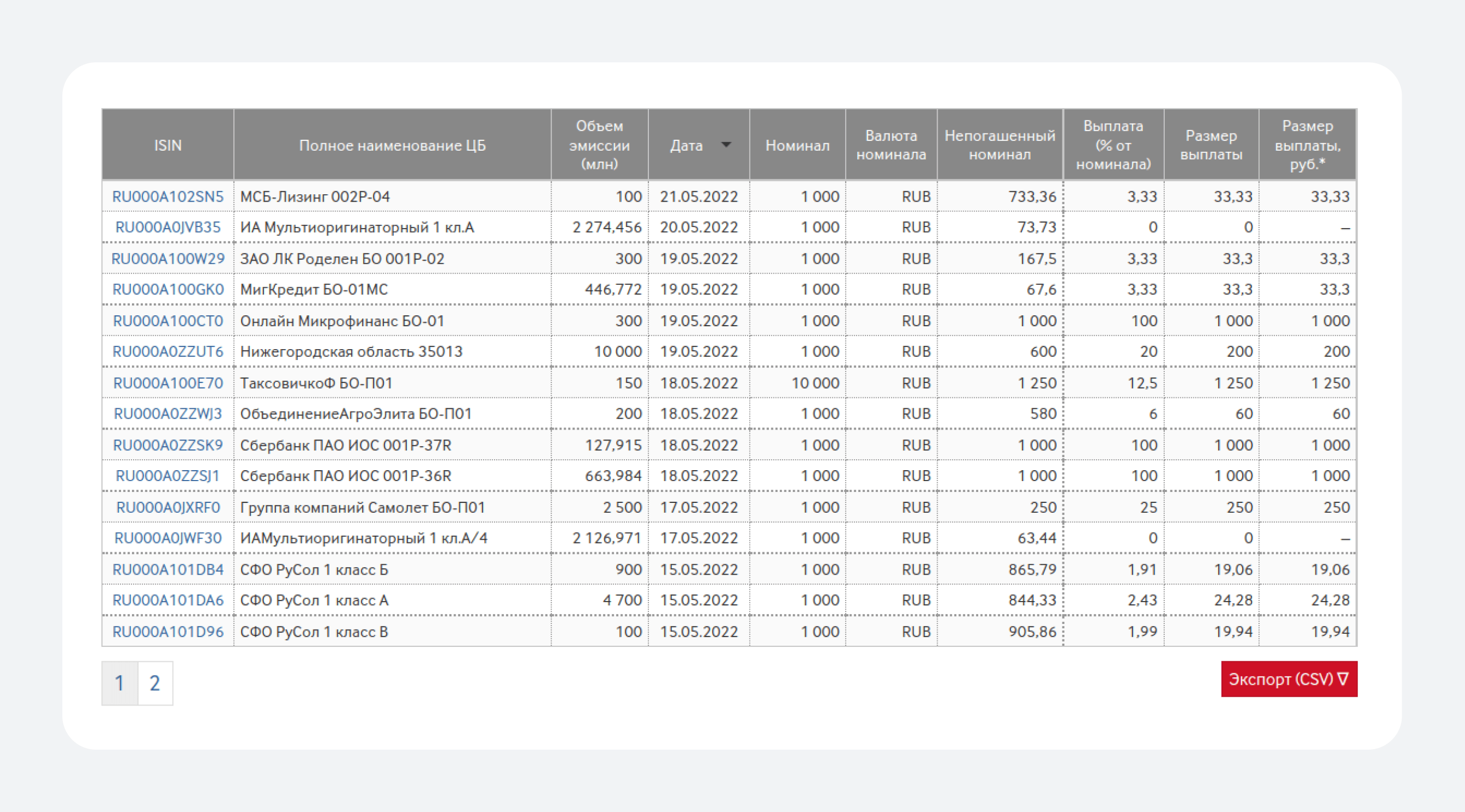Click the emission volume 4 700

pos(622,600)
